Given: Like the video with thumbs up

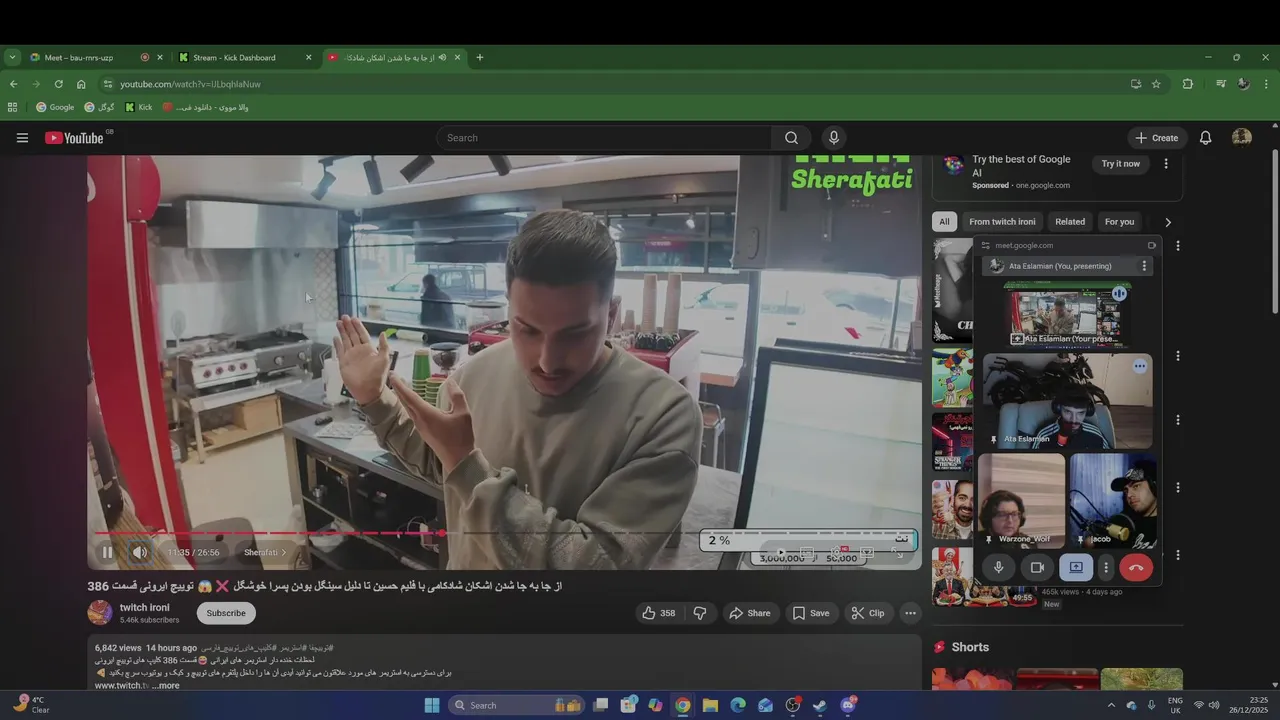Looking at the screenshot, I should tap(658, 613).
